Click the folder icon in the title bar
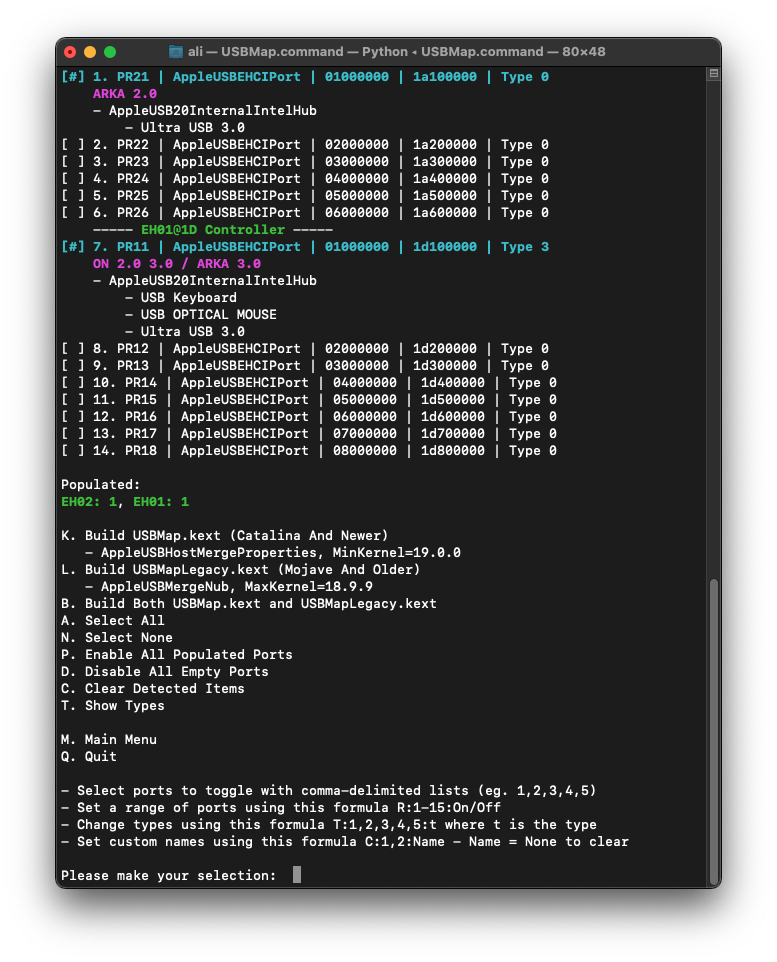This screenshot has height=962, width=777. pos(176,52)
